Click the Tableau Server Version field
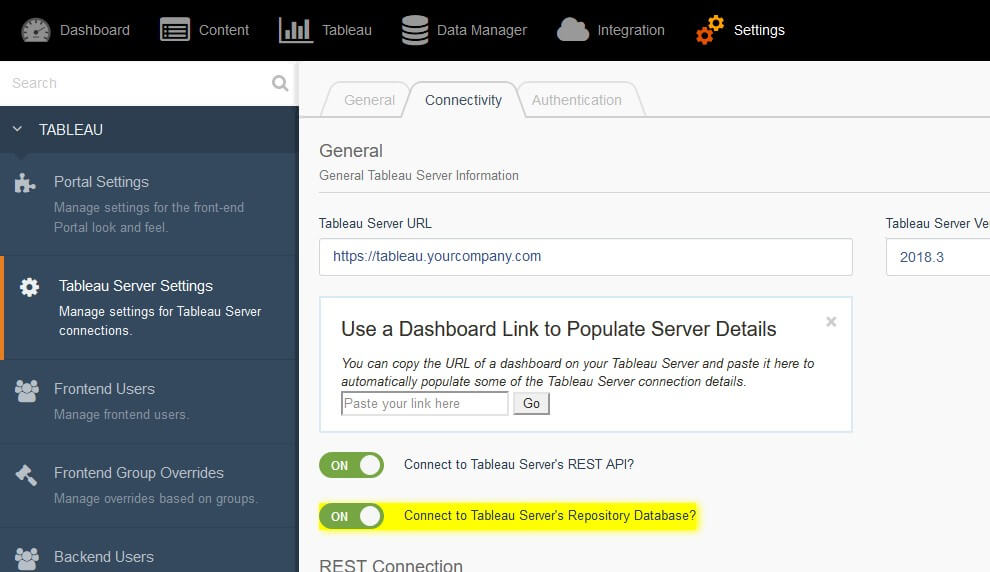 coord(938,257)
